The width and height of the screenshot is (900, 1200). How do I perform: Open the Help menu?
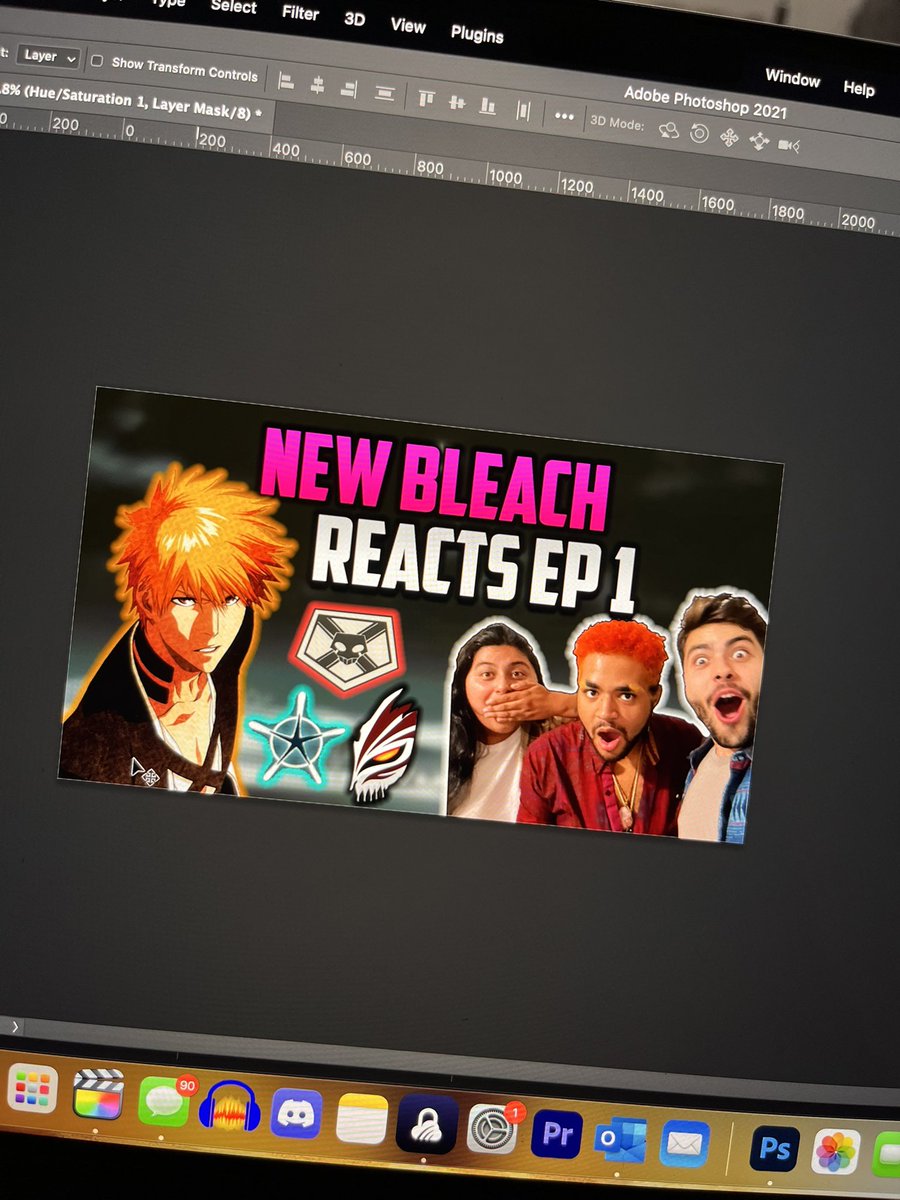[858, 87]
